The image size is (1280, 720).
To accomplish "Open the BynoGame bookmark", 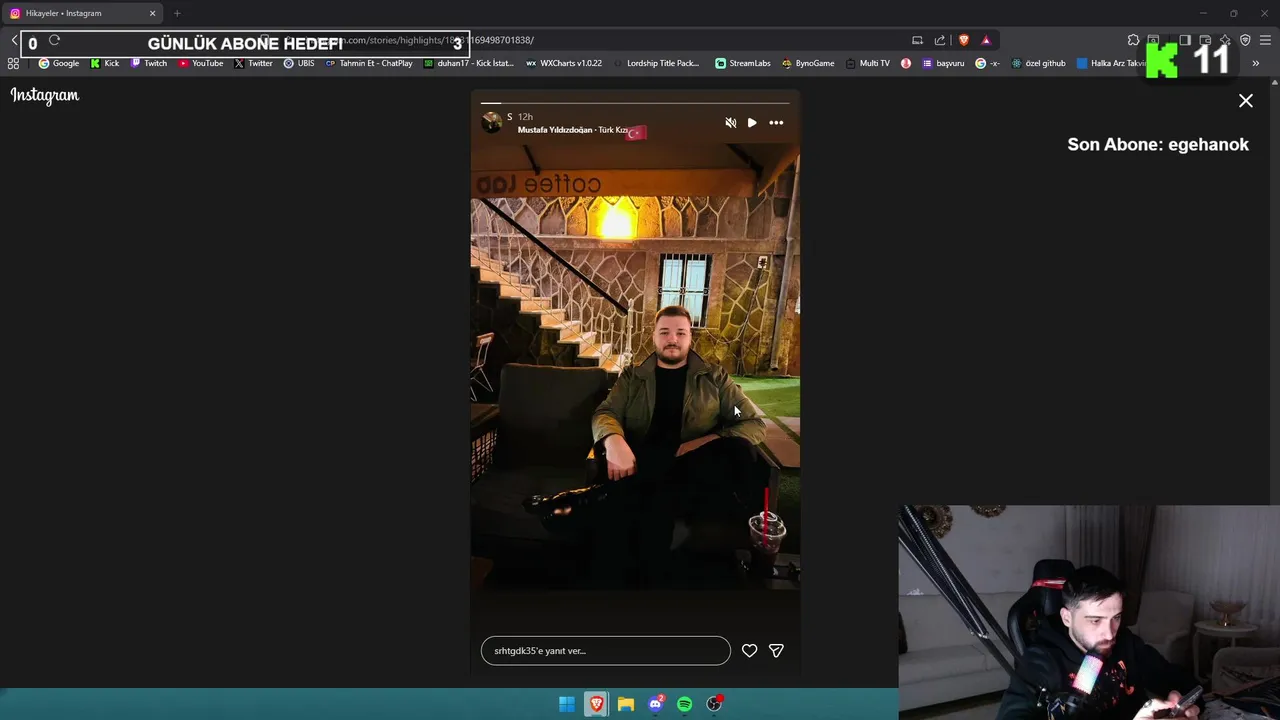I will pyautogui.click(x=808, y=63).
